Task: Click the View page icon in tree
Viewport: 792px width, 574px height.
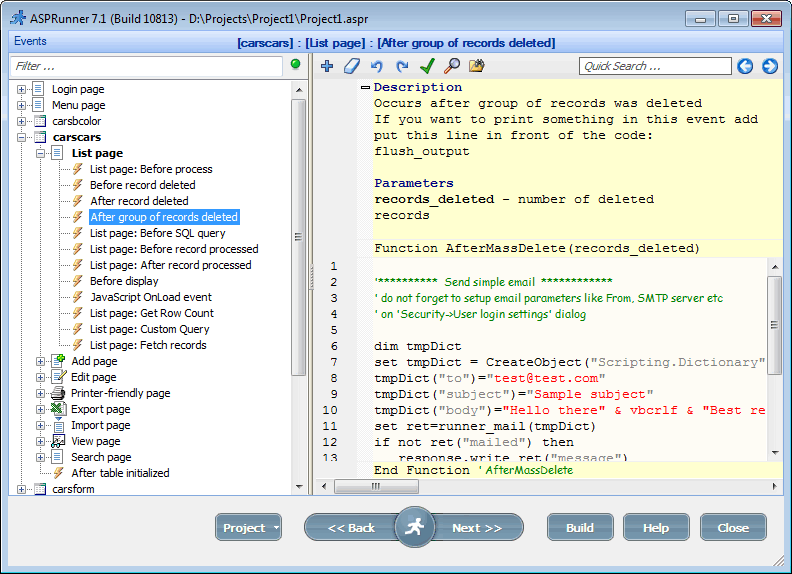Action: (59, 441)
